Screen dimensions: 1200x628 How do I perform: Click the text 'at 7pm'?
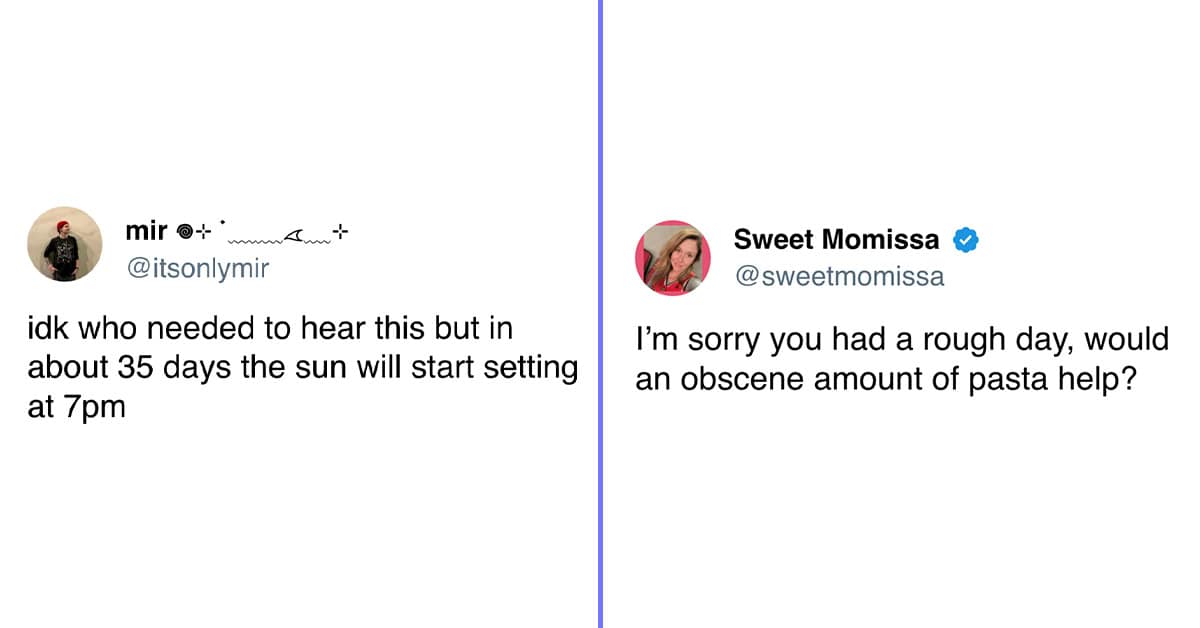coord(76,408)
